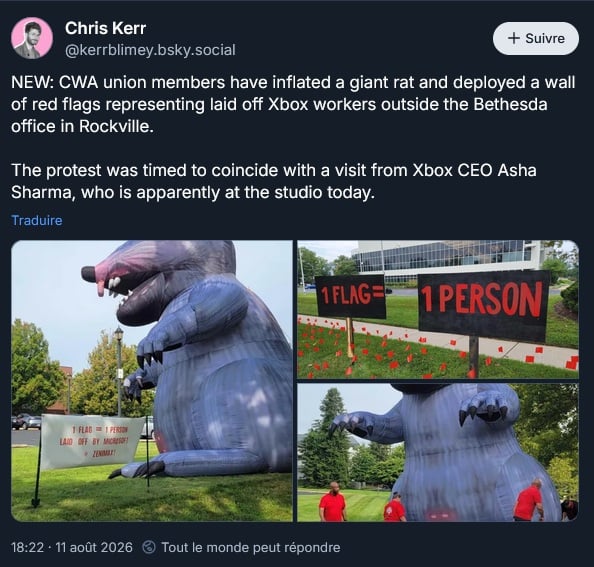Screen dimensions: 594x567
Task: Open the Chris Kerr display name
Action: 105,28
